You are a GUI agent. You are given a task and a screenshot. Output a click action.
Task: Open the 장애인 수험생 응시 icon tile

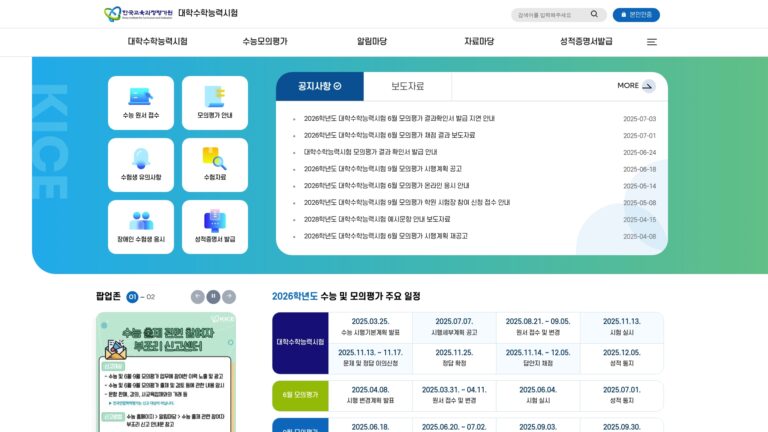(x=141, y=227)
